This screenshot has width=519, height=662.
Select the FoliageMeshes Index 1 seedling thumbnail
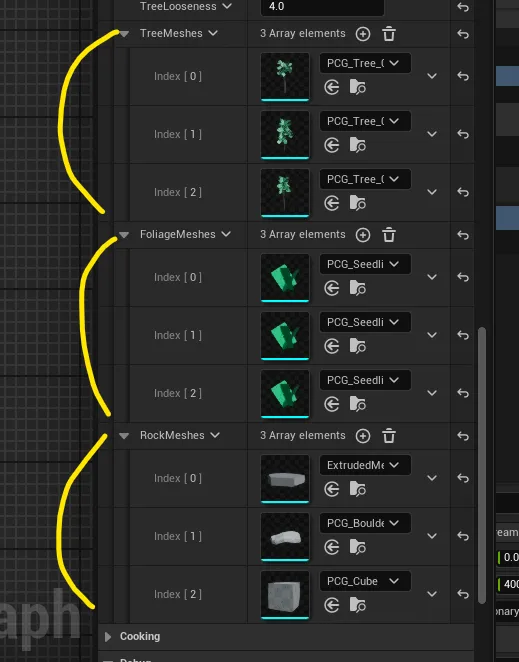coord(285,336)
